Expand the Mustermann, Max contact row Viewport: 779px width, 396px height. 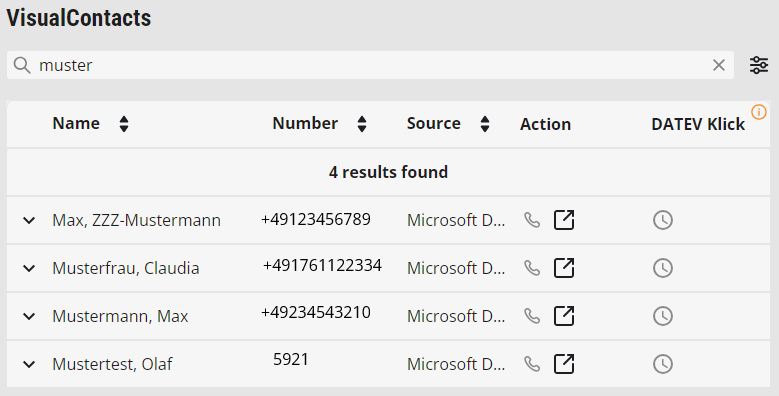(29, 316)
